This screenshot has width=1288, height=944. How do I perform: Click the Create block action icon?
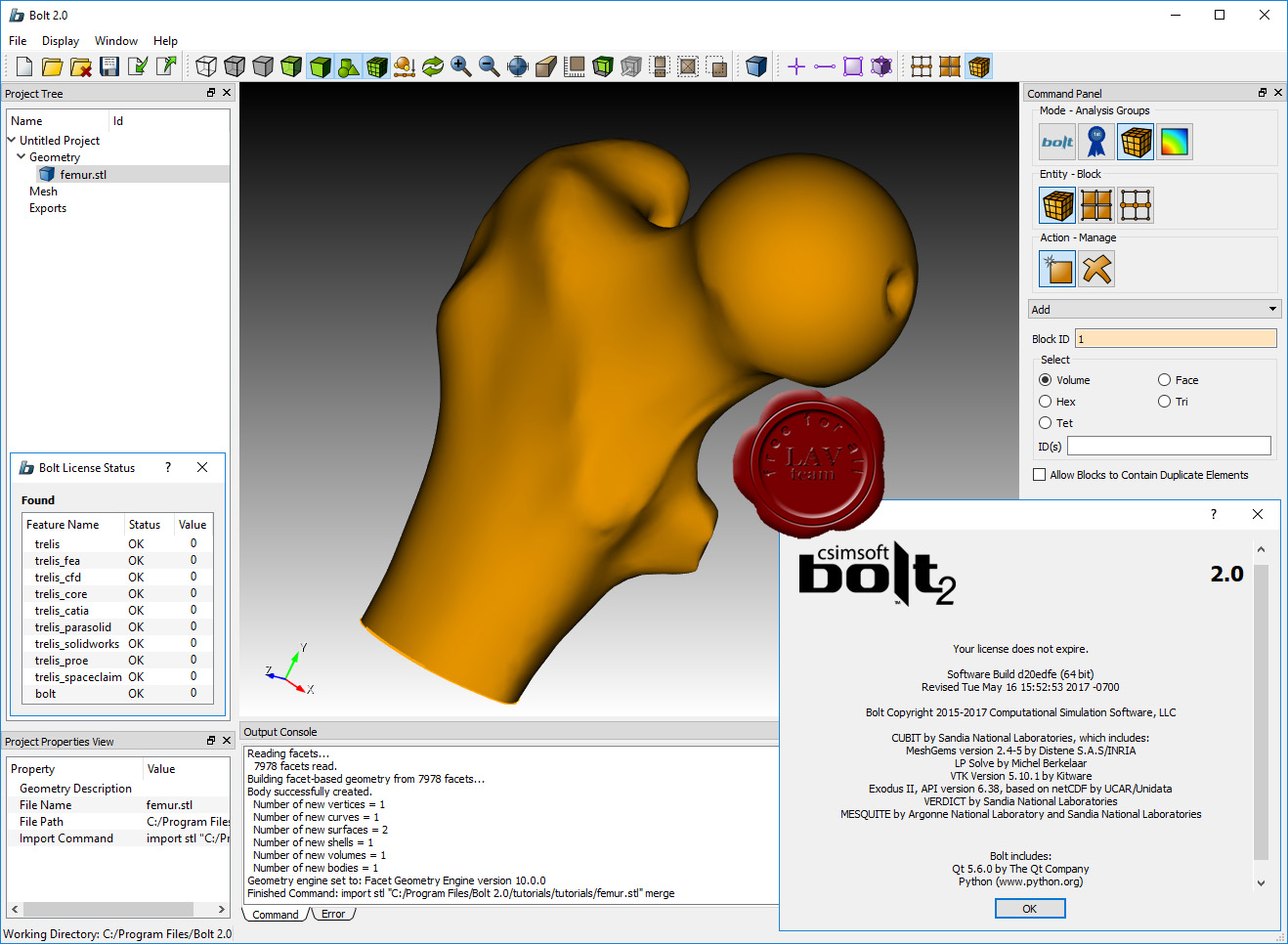[1057, 269]
